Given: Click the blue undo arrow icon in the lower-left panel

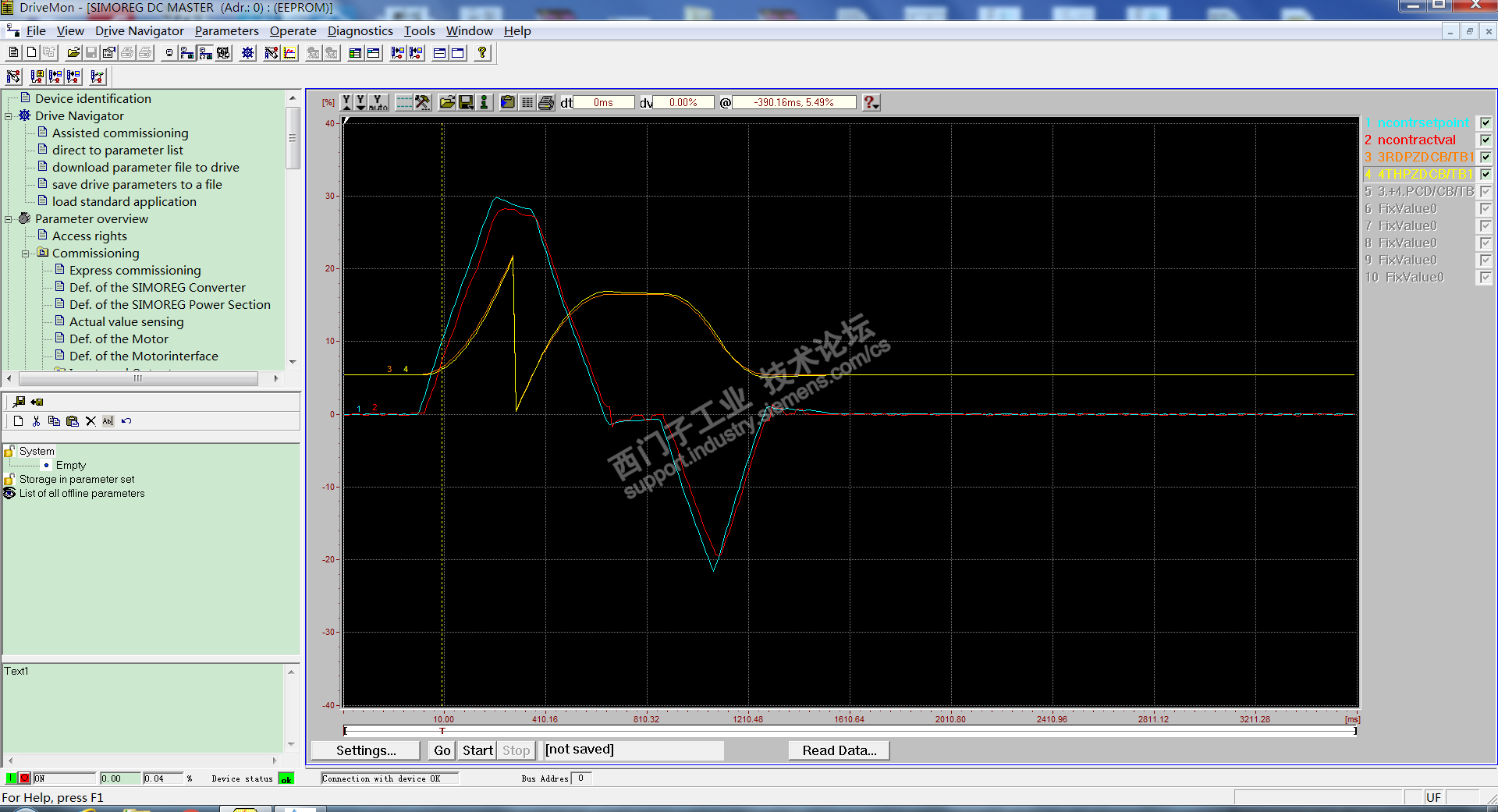Looking at the screenshot, I should [126, 421].
